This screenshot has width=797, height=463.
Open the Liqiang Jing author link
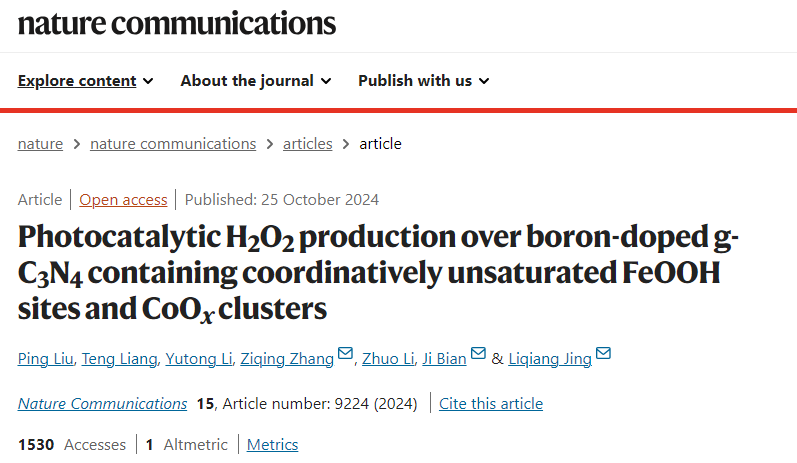pos(550,359)
